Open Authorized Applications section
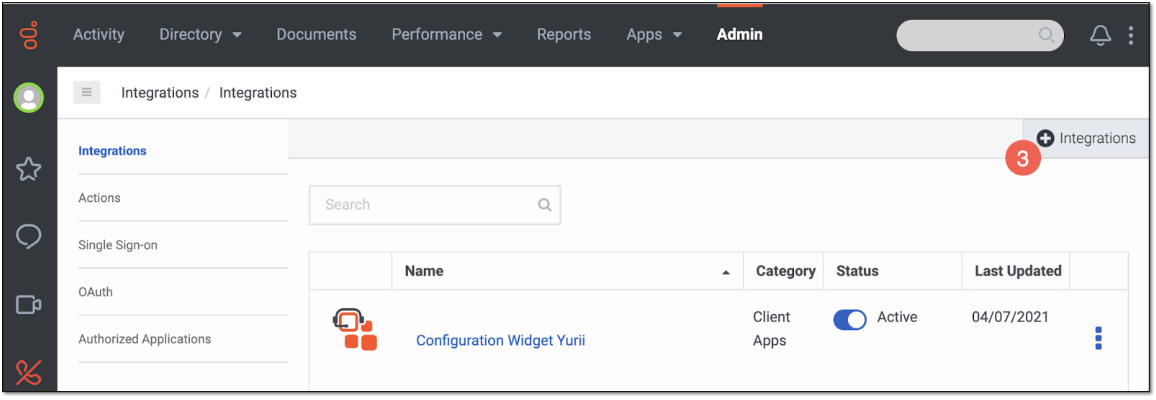This screenshot has height=400, width=1156. pos(144,340)
